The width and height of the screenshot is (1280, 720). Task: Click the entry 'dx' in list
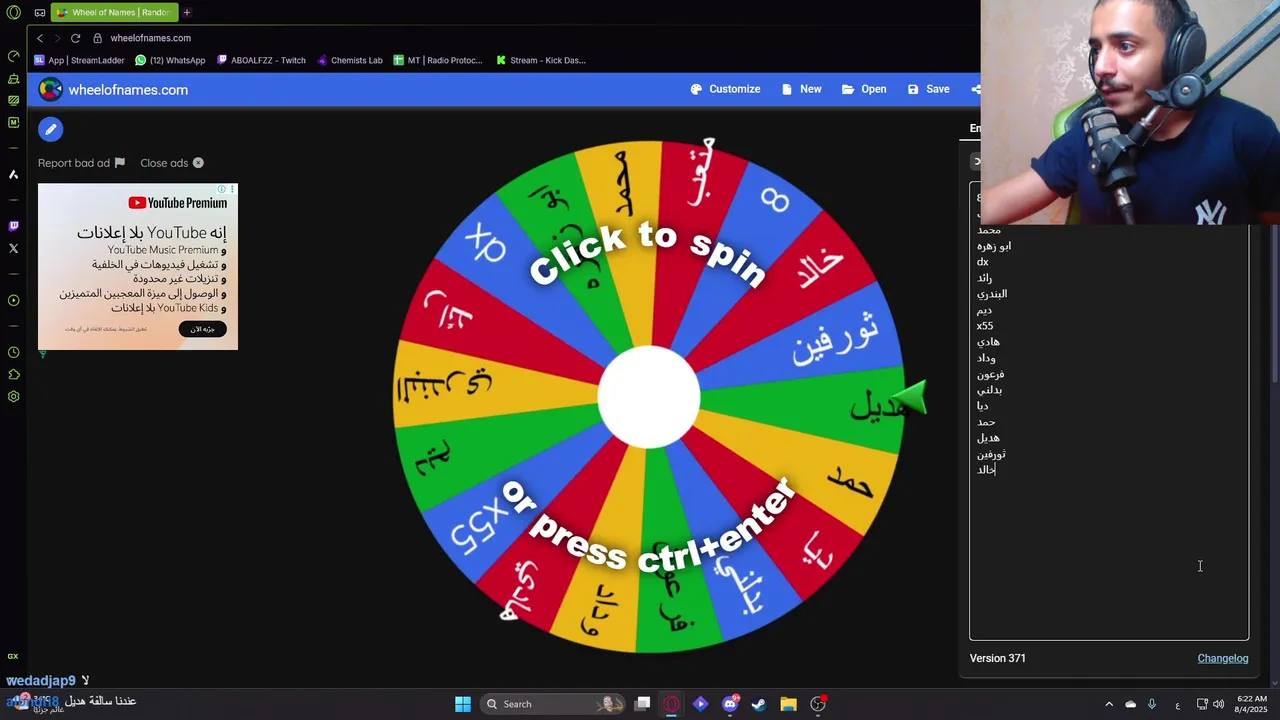tap(983, 262)
